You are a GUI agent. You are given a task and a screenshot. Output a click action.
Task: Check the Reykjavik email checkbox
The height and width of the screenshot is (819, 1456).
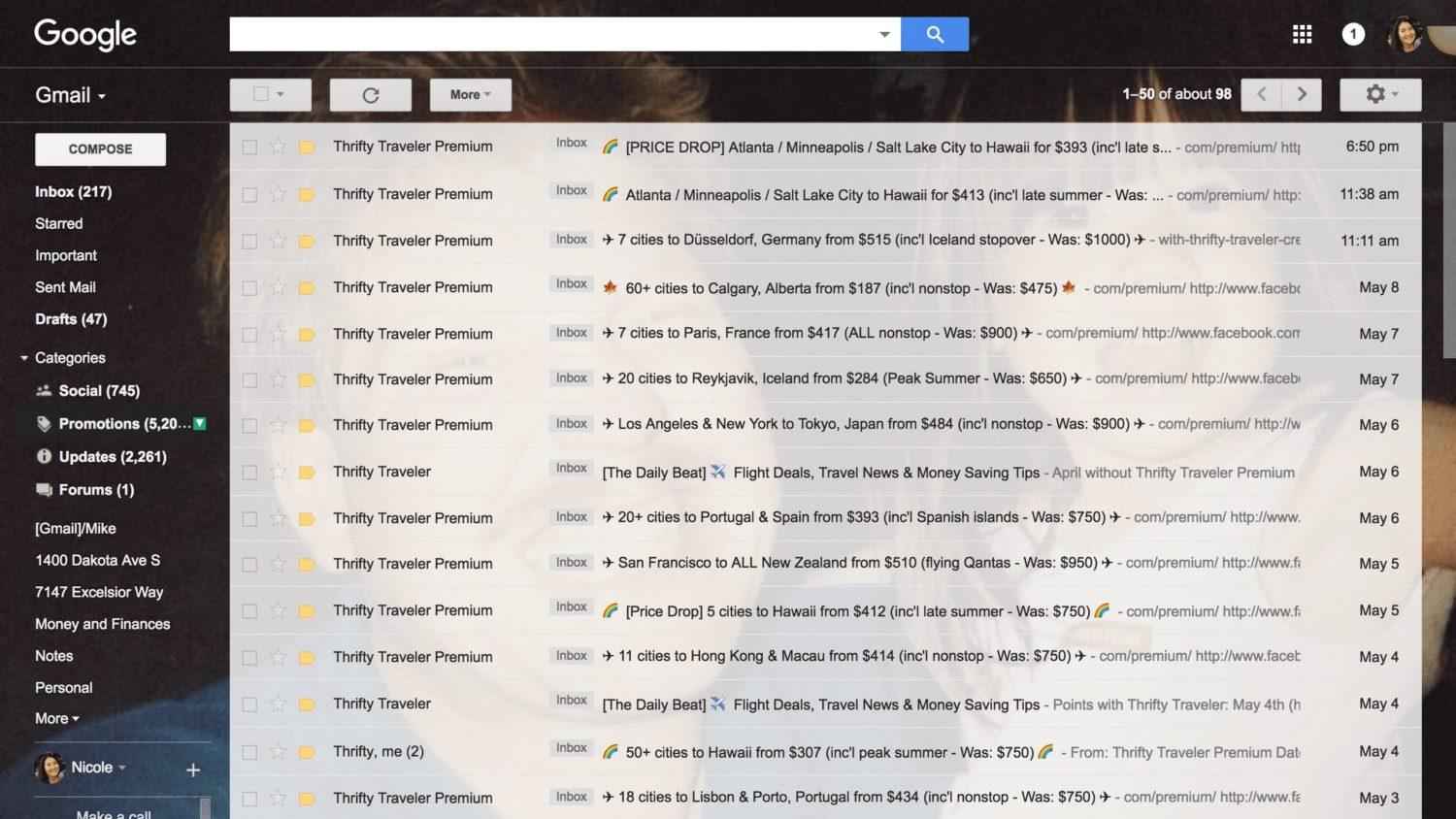coord(249,379)
